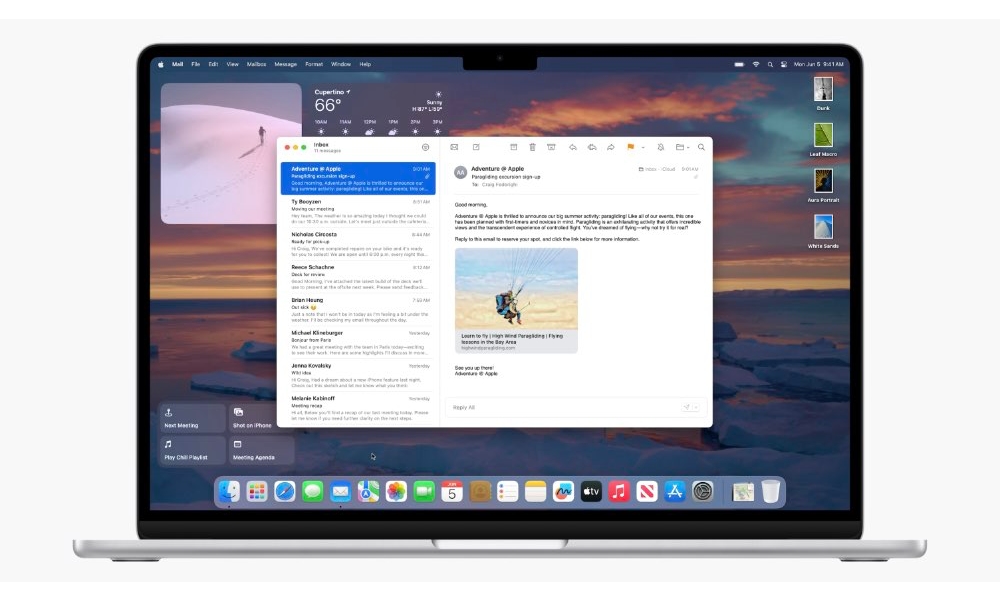The width and height of the screenshot is (1000, 600).
Task: Open search with magnifier in Mail toolbar
Action: [701, 147]
